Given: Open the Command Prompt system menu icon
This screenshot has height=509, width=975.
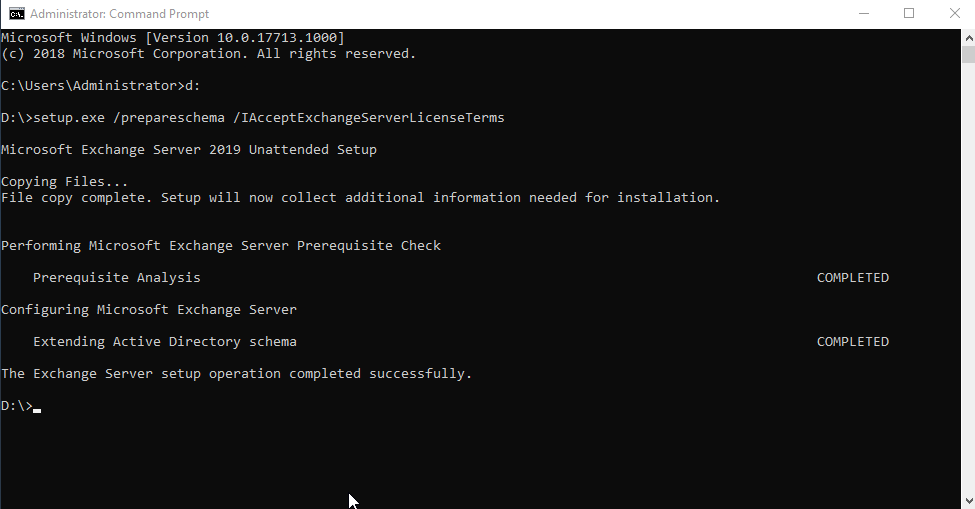Looking at the screenshot, I should click(x=17, y=14).
